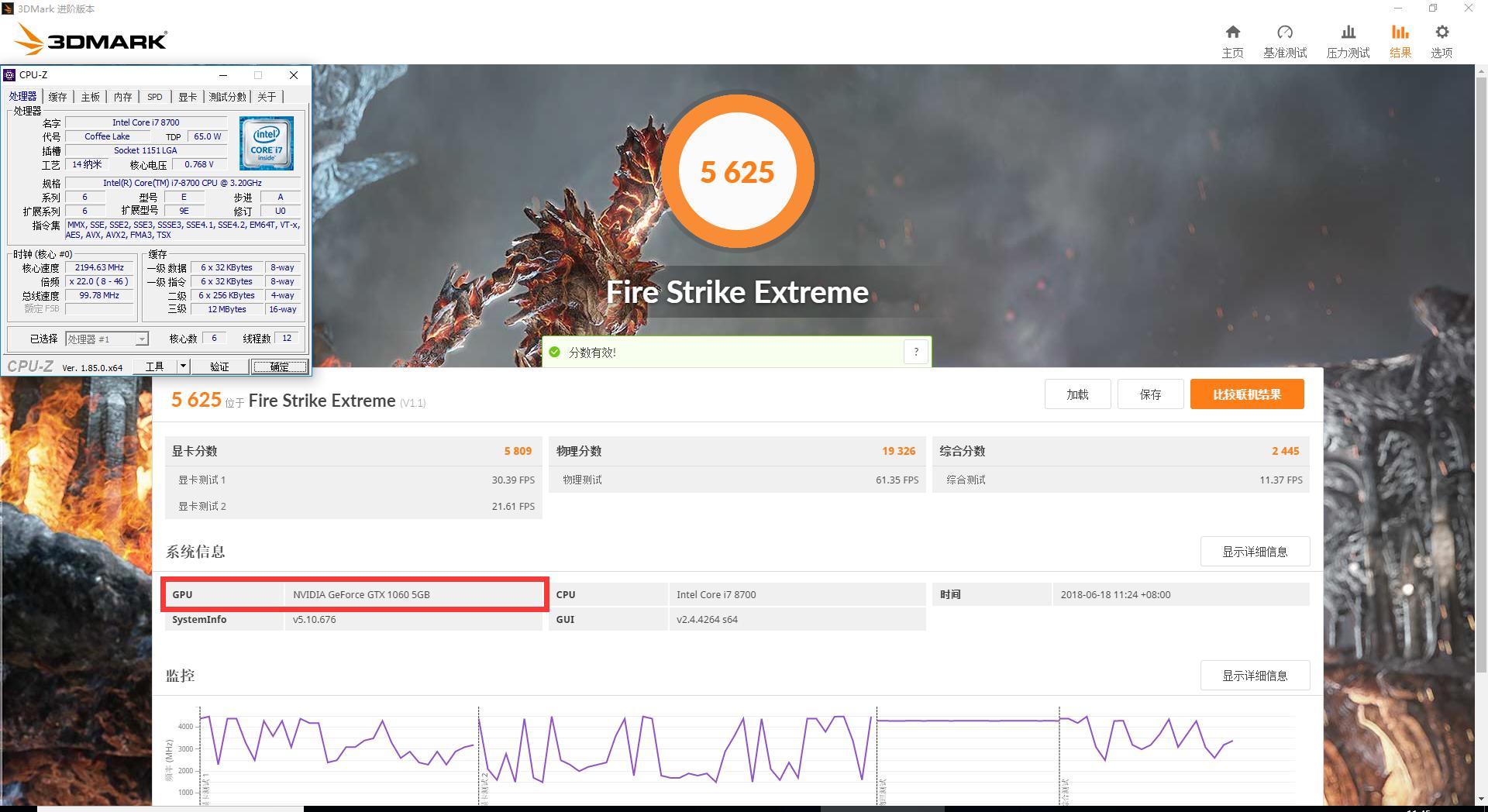The image size is (1488, 812).
Task: Open the 工具 dropdown arrow in CPU-Z
Action: click(183, 366)
